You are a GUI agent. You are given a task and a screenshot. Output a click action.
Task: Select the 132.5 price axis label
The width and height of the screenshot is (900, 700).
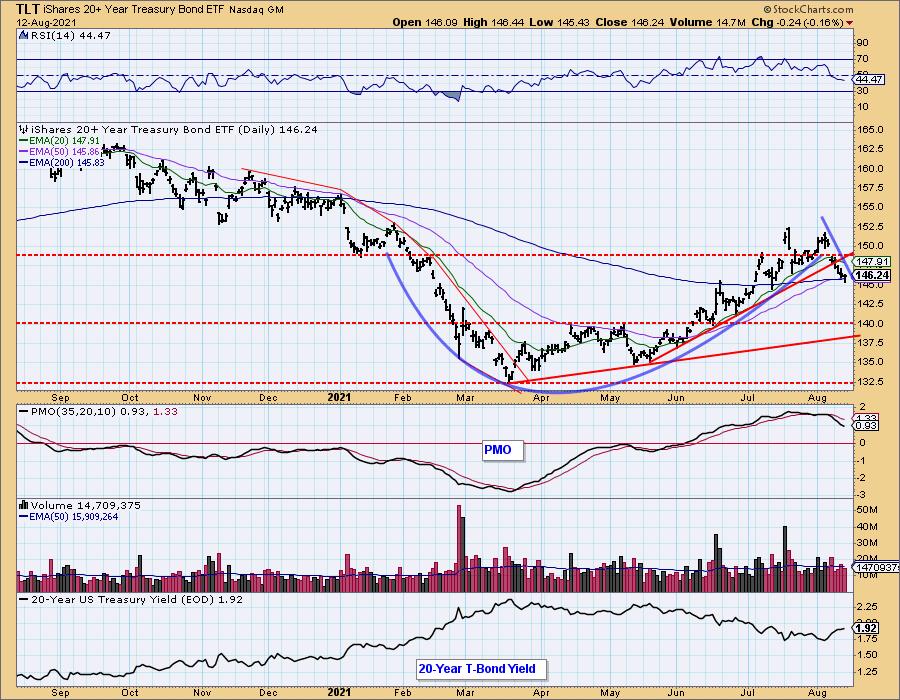(x=871, y=382)
